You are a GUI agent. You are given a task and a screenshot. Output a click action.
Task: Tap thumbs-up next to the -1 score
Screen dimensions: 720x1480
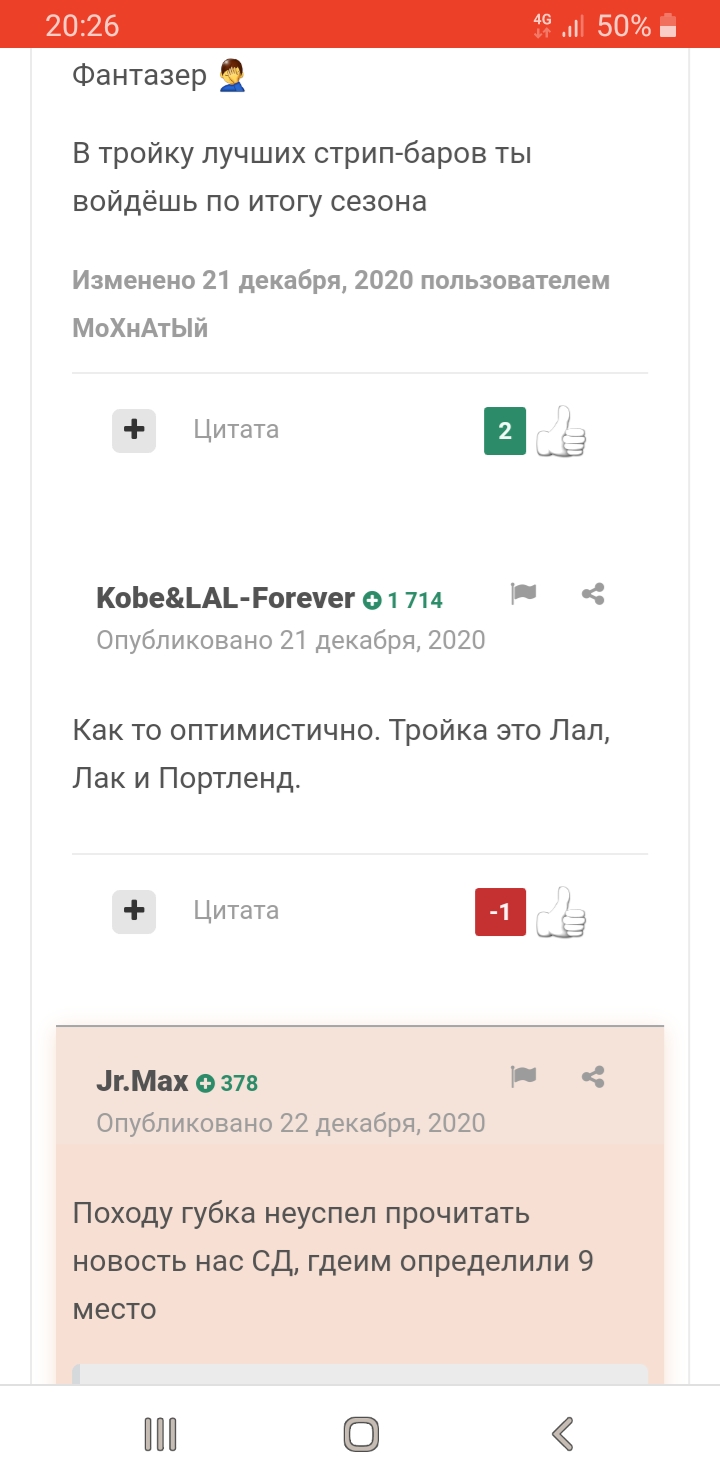coord(561,912)
